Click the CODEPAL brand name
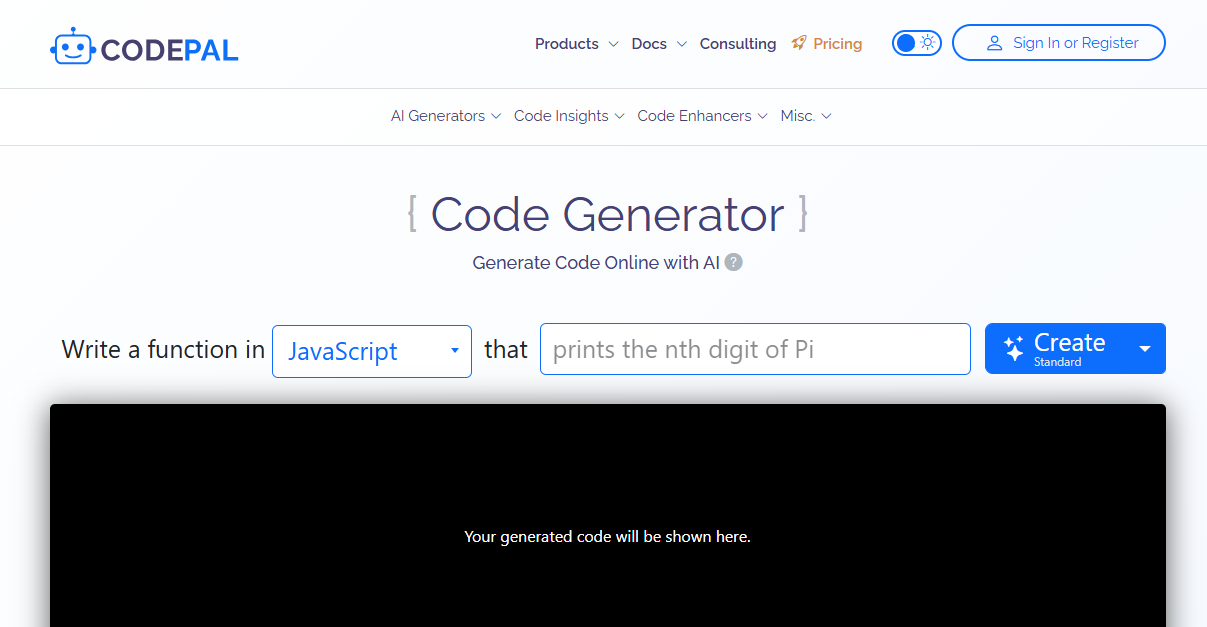 point(170,49)
